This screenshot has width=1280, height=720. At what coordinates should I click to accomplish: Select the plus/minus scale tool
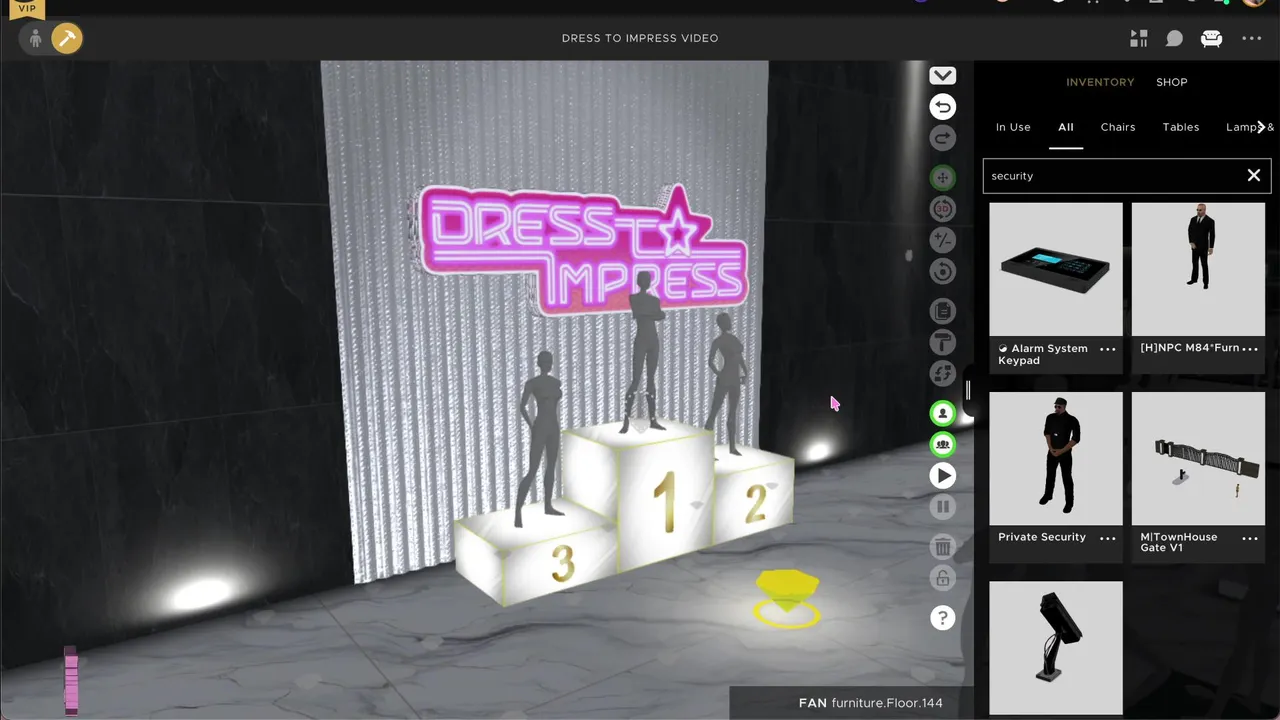click(x=942, y=240)
